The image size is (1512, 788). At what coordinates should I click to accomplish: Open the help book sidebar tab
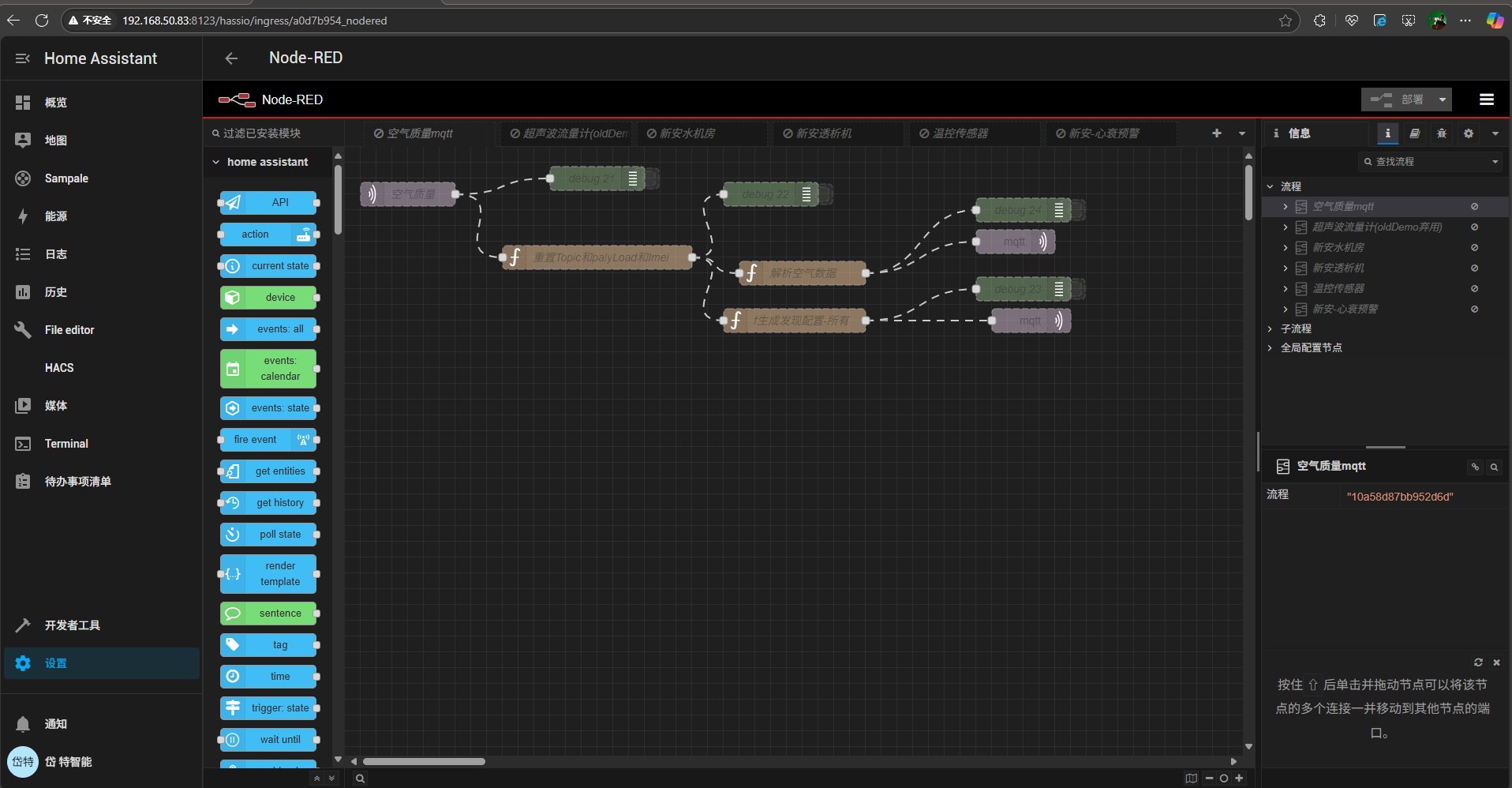[x=1414, y=133]
